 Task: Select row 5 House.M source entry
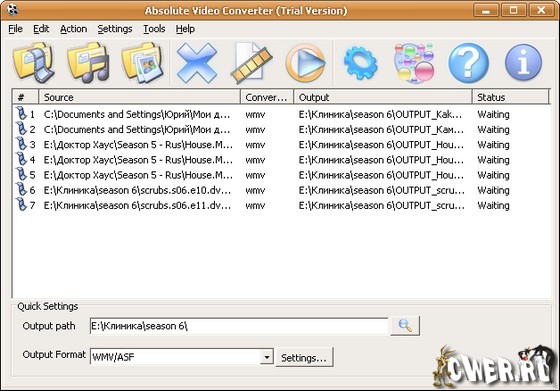138,175
